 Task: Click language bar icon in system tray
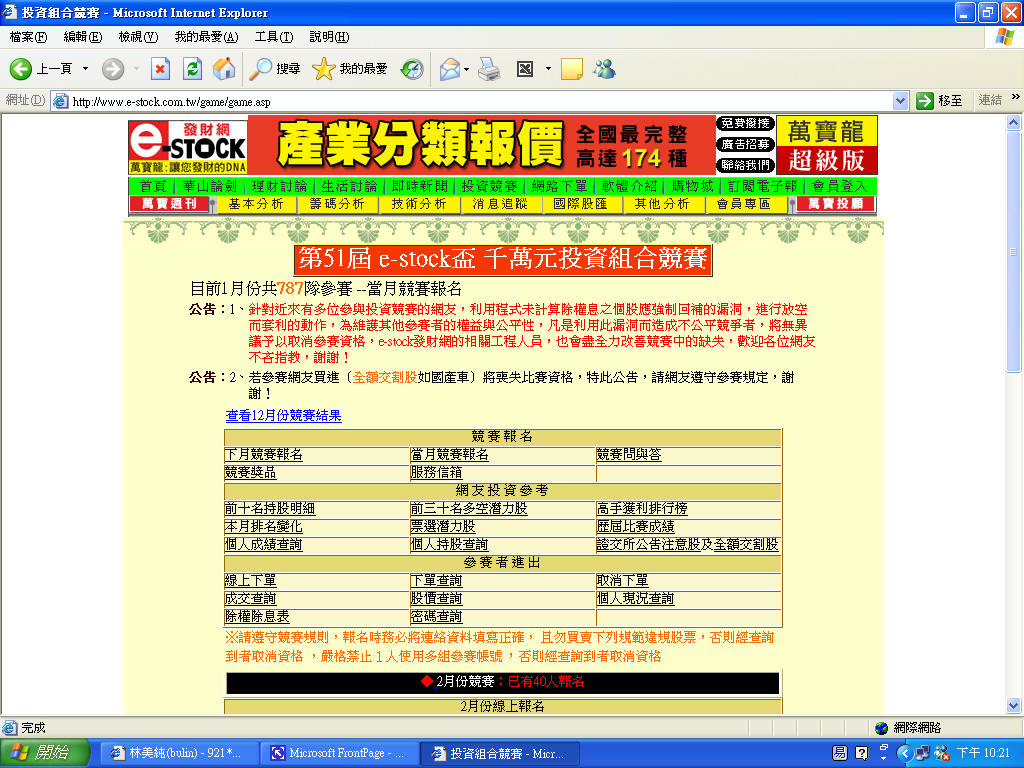coord(840,753)
